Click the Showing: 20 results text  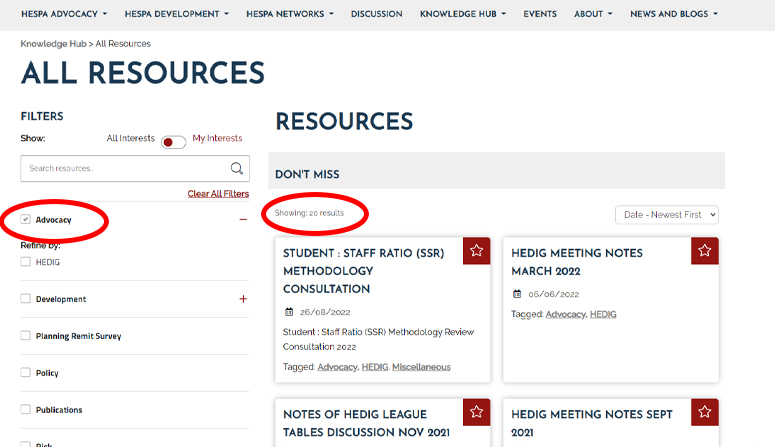(x=309, y=213)
